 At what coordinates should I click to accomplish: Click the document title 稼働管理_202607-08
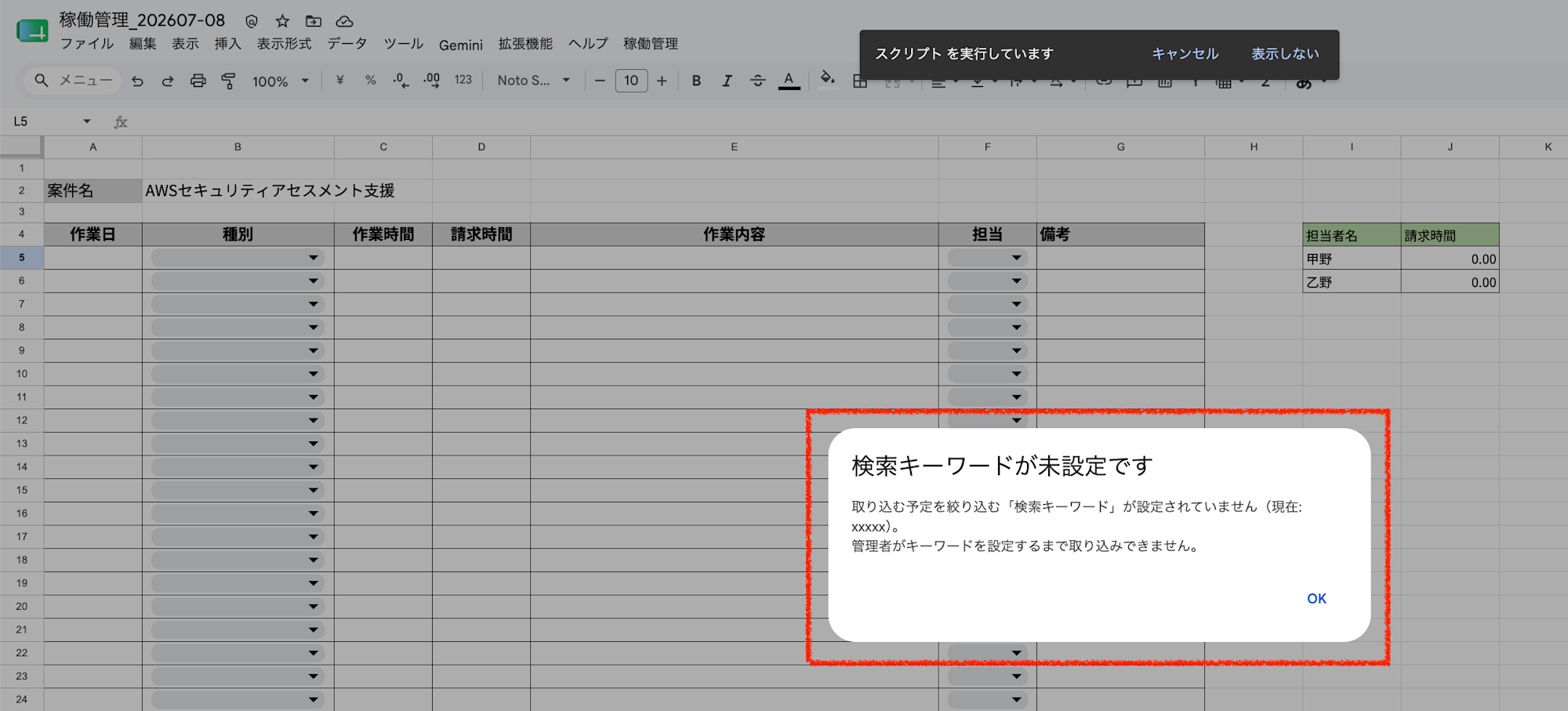coord(143,20)
